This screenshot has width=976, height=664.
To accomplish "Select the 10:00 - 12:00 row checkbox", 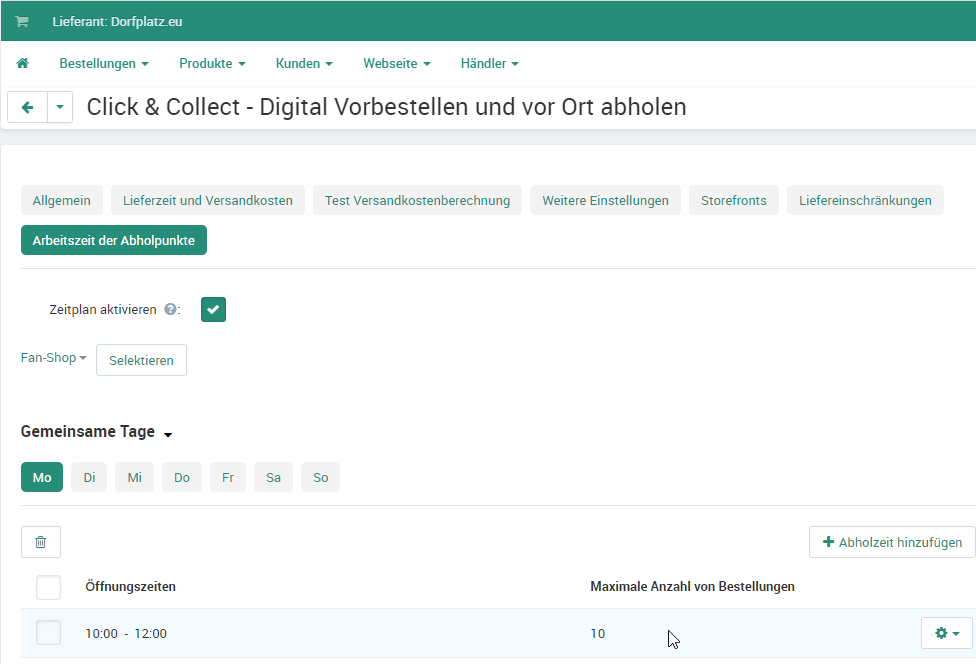I will tap(49, 633).
